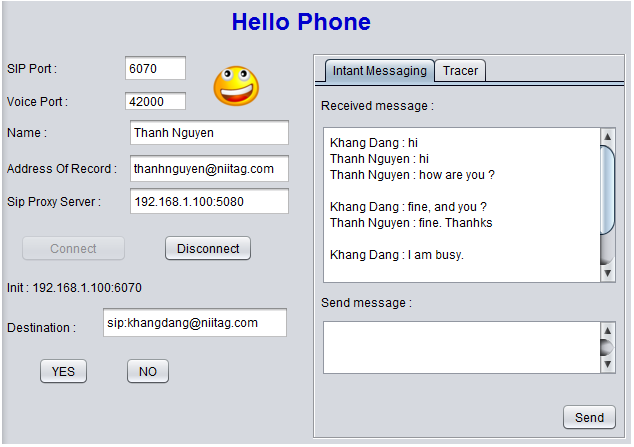Click send message scrollbar up arrow
This screenshot has height=447, width=634.
[x=607, y=331]
